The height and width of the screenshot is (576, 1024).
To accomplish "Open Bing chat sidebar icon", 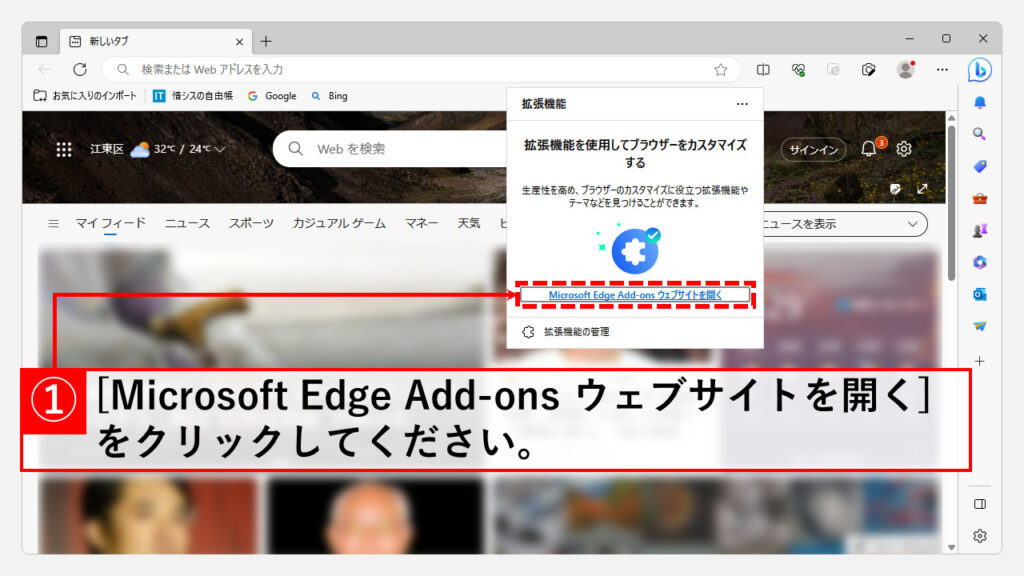I will pyautogui.click(x=980, y=70).
